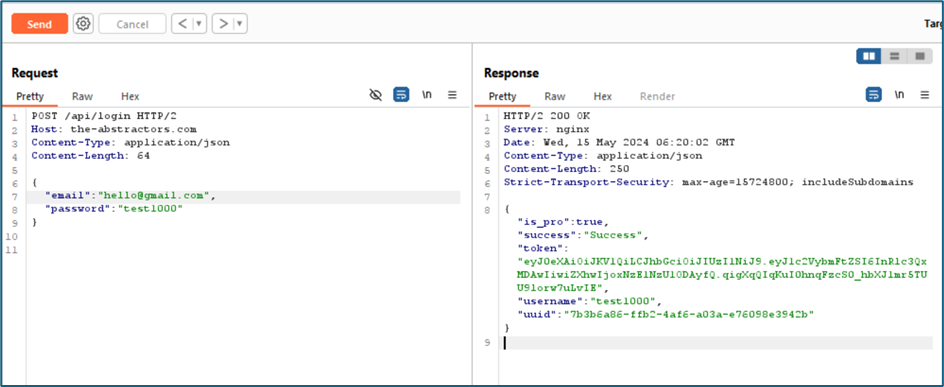Click the Response panel heading
Viewport: 944px width, 387px height.
(511, 73)
